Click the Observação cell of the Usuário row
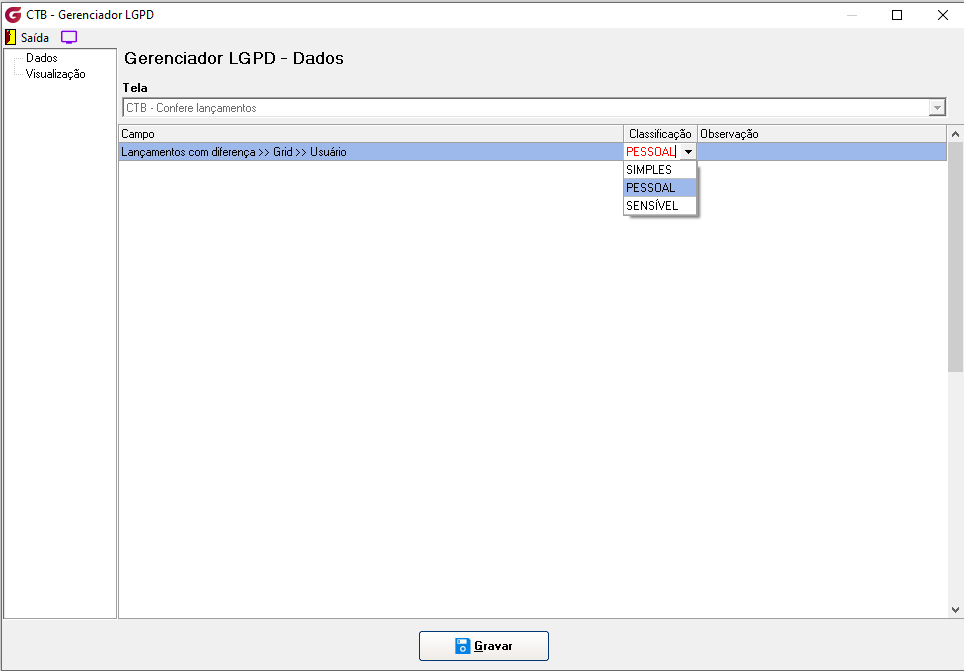Viewport: 964px width, 671px height. pos(822,152)
